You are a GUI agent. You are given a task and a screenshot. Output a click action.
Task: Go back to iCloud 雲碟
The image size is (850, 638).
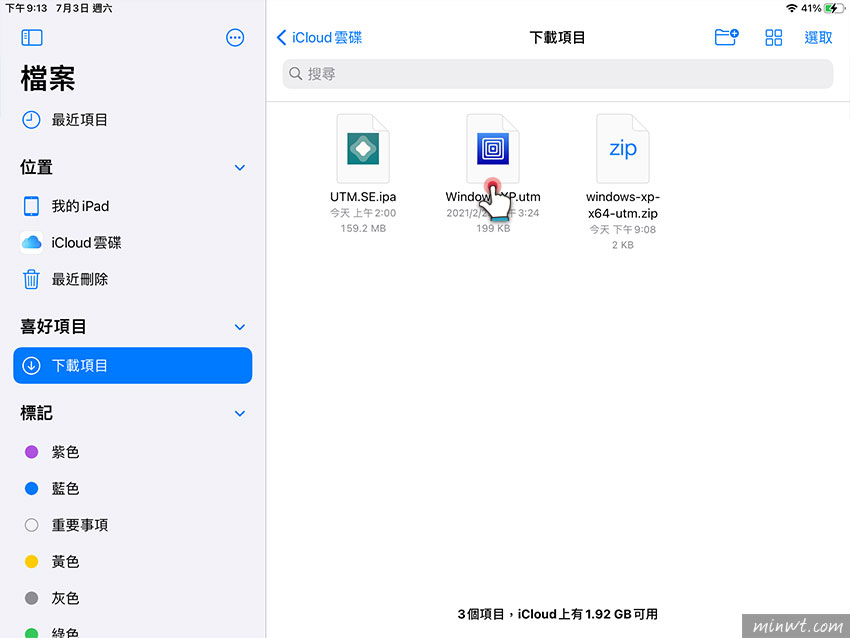(x=319, y=37)
